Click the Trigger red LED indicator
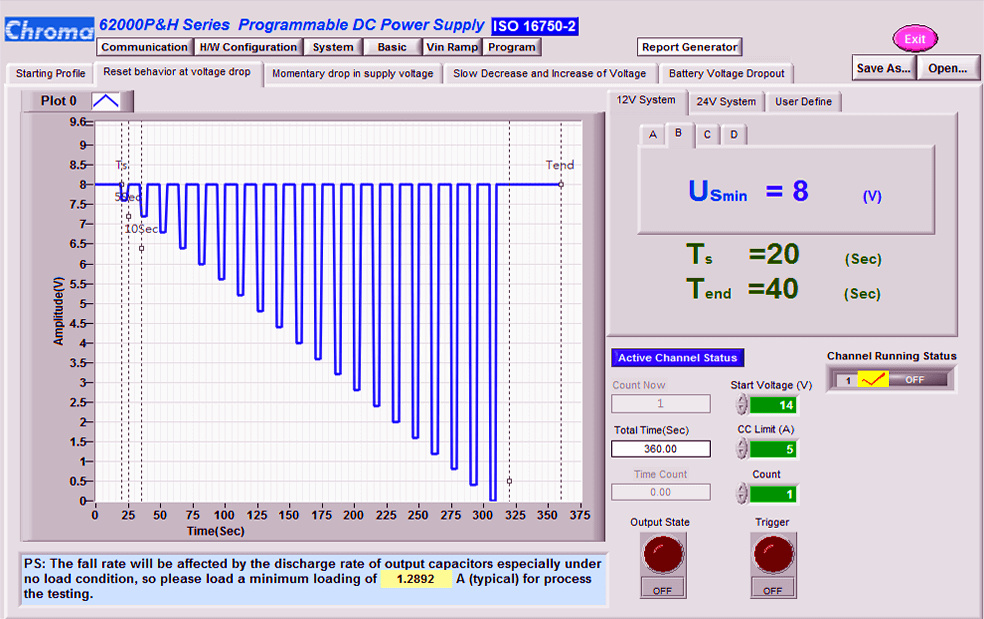The image size is (984, 619). click(x=773, y=554)
